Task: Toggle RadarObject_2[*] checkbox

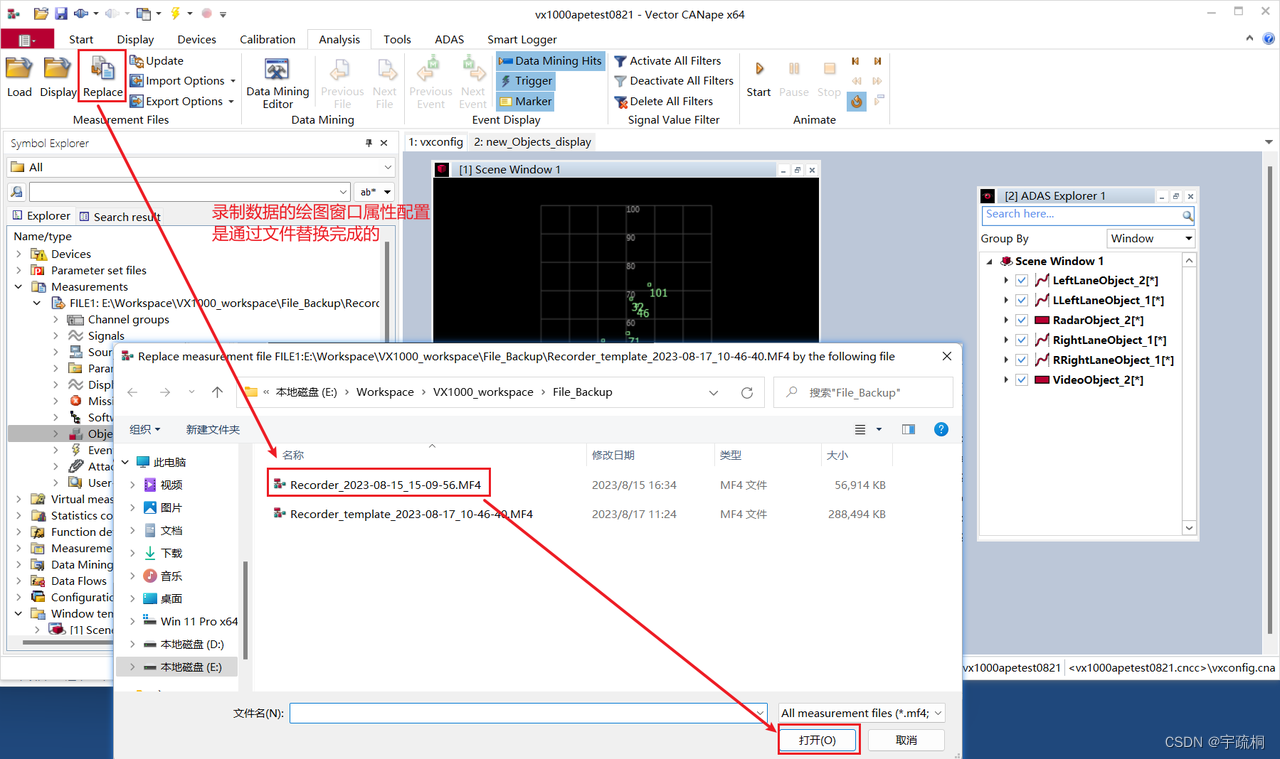Action: (x=1021, y=321)
